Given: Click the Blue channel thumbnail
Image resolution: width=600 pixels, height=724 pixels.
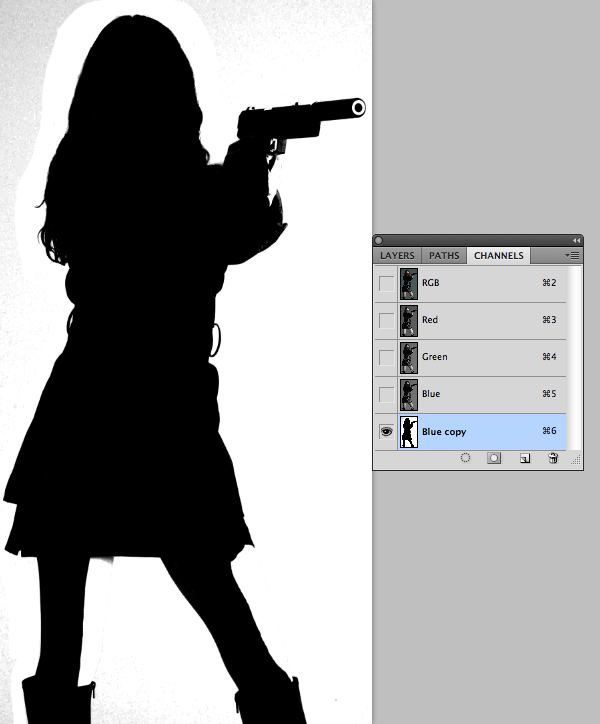Looking at the screenshot, I should click(x=409, y=394).
